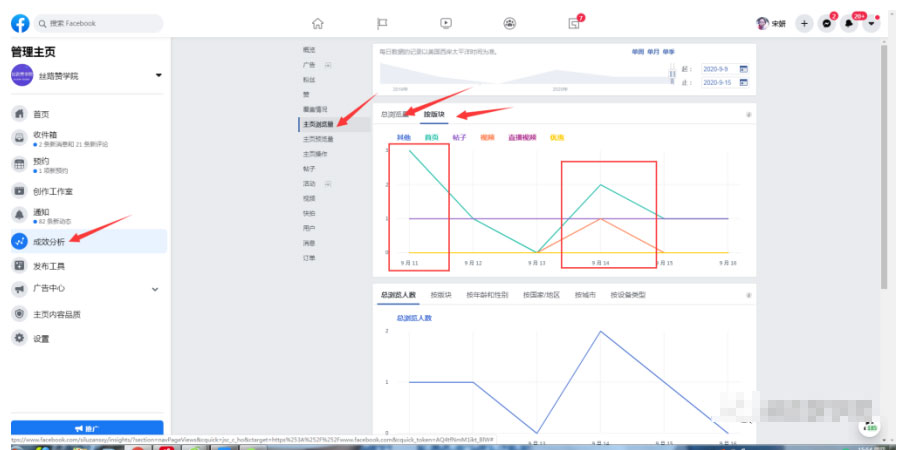Click the 推广 promote button

pos(87,427)
